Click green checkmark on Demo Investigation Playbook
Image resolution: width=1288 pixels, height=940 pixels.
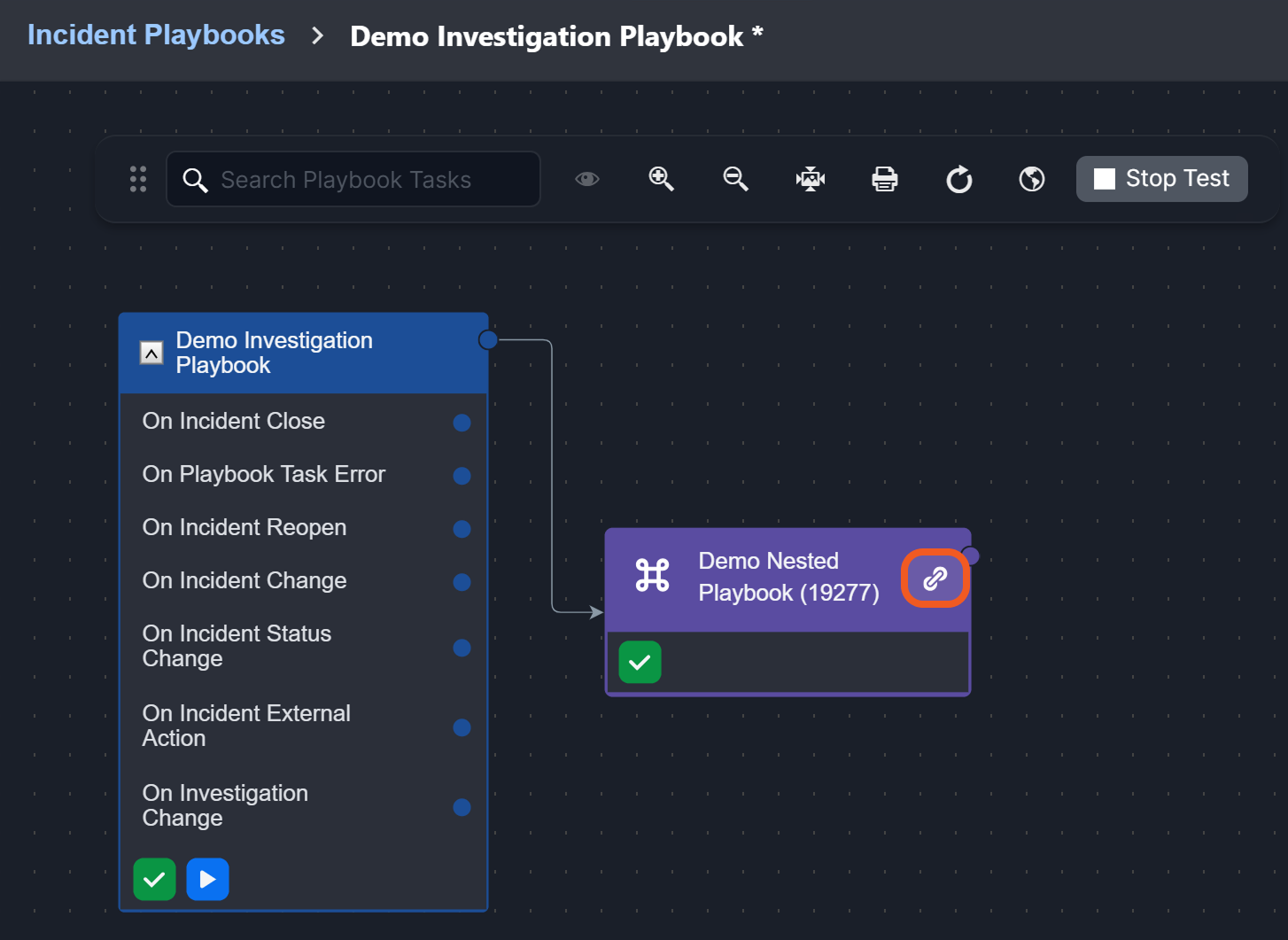[x=154, y=879]
